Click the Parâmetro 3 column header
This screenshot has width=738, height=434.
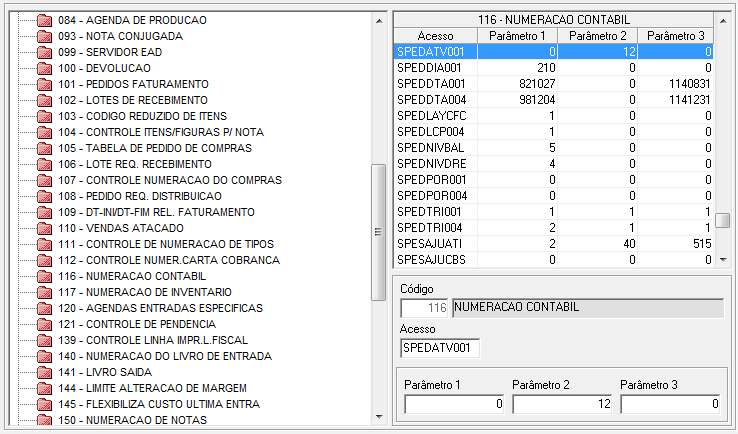tap(675, 36)
